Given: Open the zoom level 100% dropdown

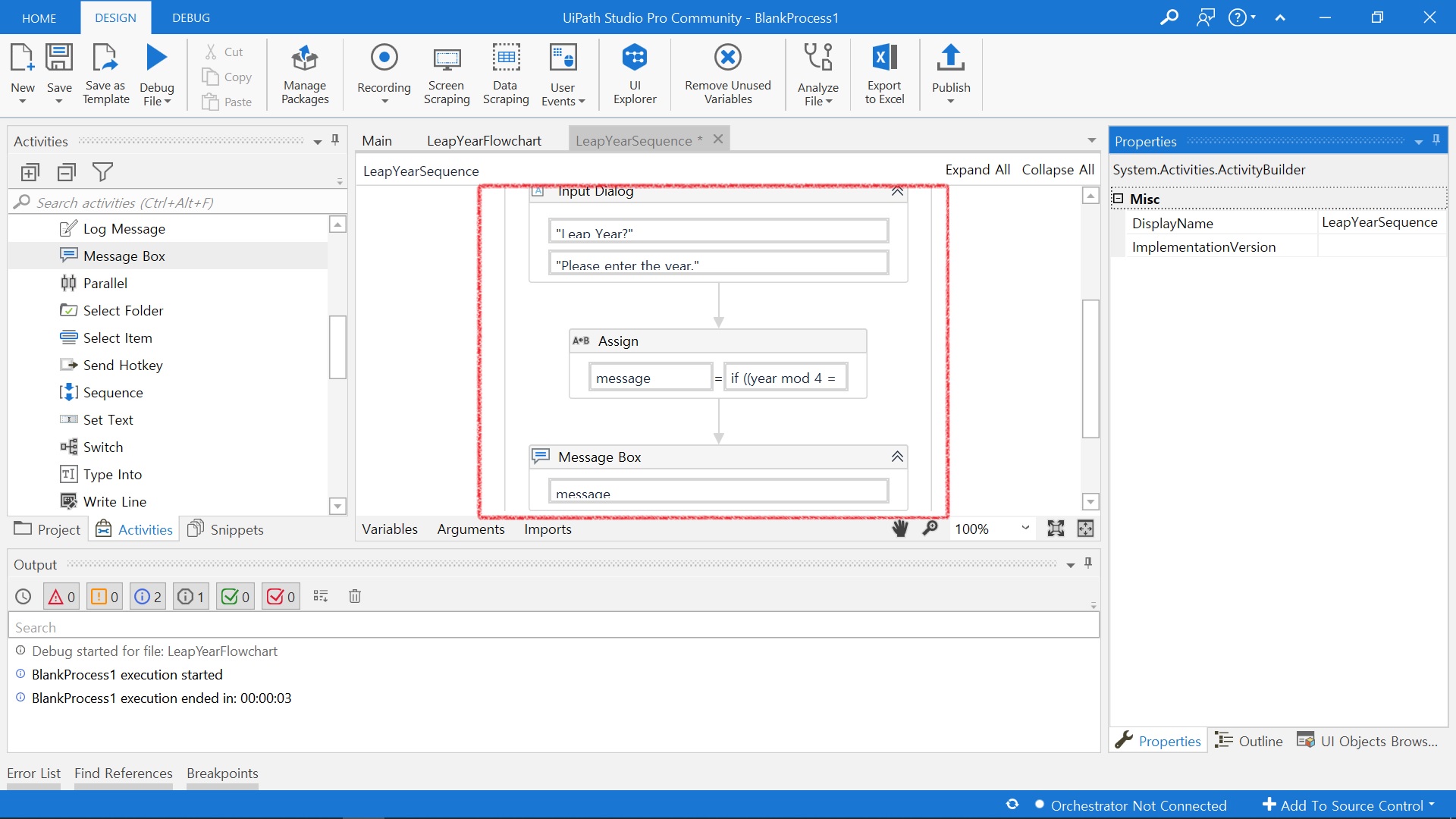Looking at the screenshot, I should point(1025,529).
